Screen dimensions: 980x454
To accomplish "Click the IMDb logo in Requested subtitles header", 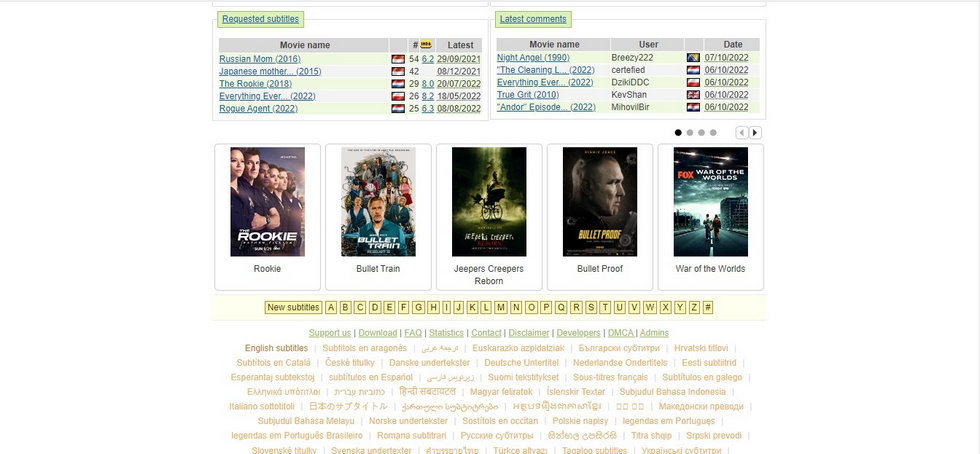I will [x=426, y=44].
